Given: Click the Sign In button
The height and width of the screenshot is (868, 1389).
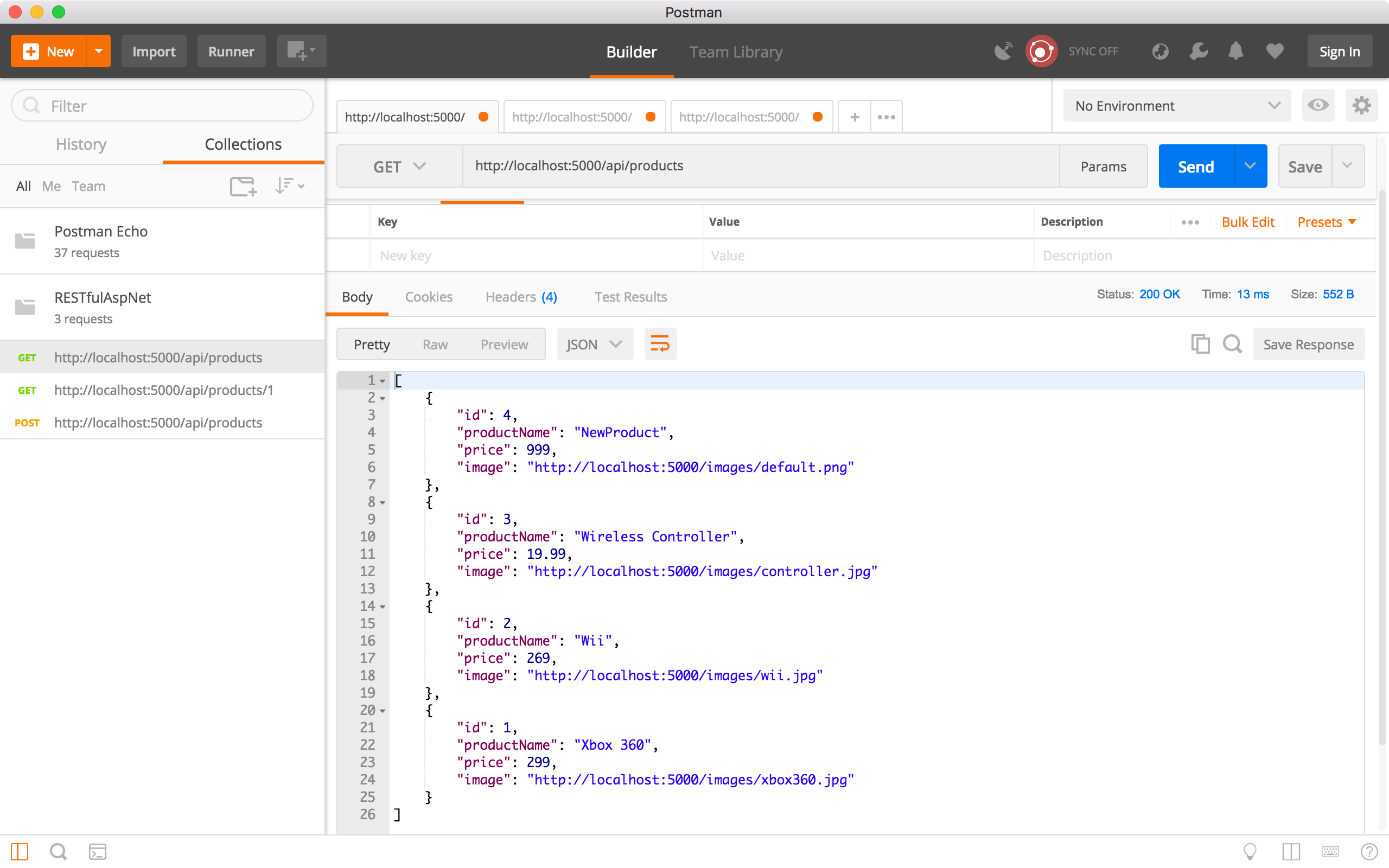Looking at the screenshot, I should pos(1339,51).
